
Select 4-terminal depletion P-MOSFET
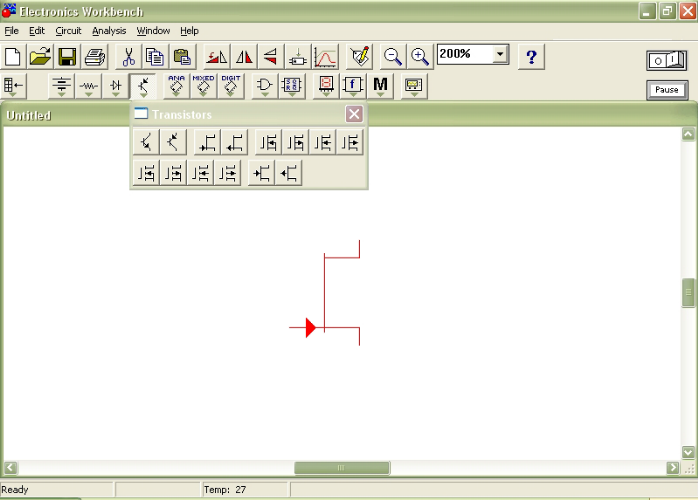click(350, 142)
